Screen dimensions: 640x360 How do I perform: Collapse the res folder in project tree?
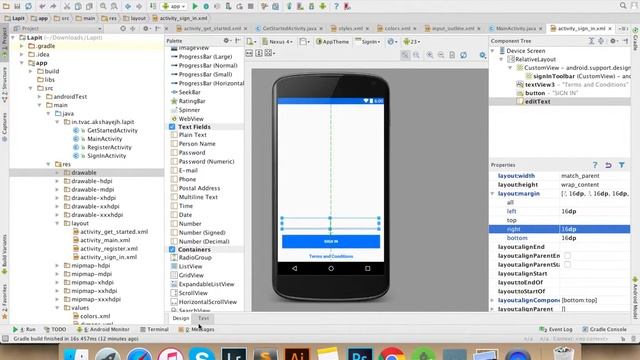pos(49,164)
